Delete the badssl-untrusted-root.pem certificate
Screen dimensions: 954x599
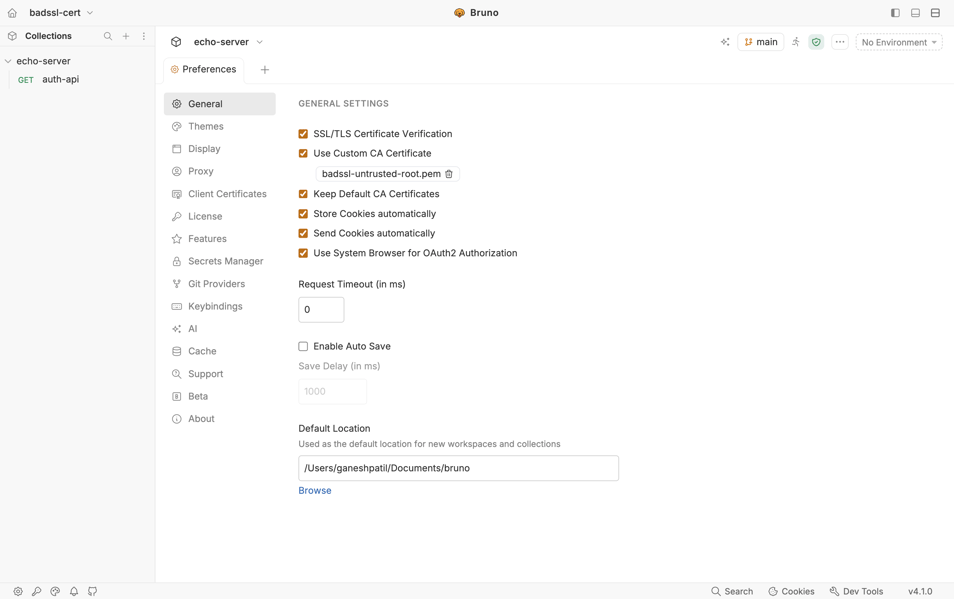(448, 174)
